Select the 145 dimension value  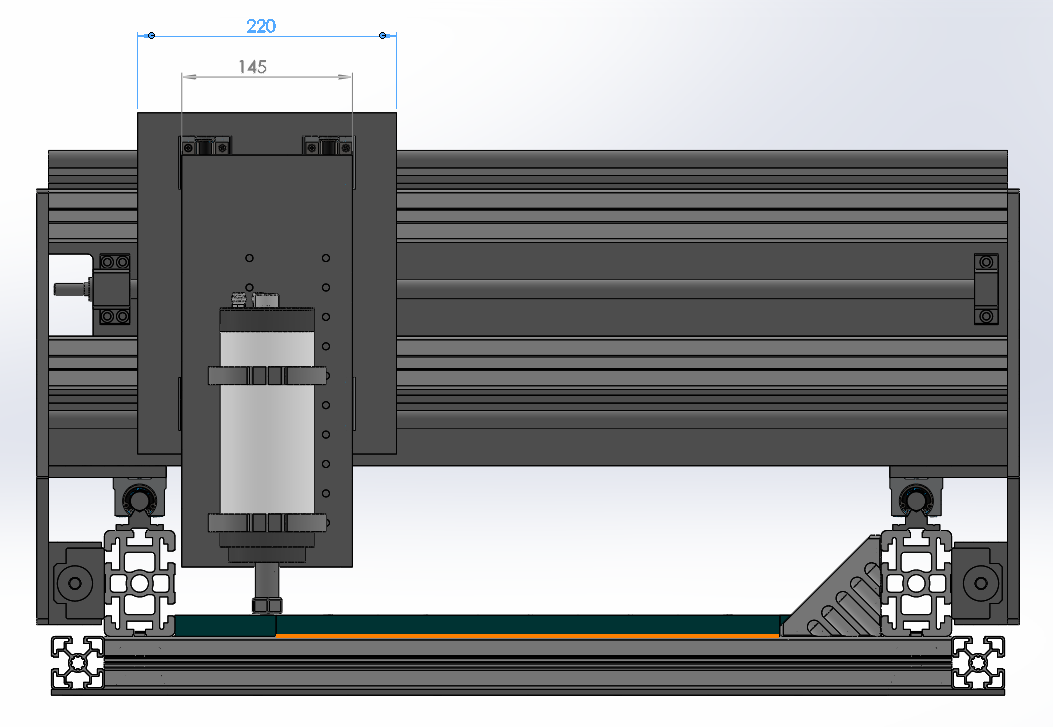[252, 67]
